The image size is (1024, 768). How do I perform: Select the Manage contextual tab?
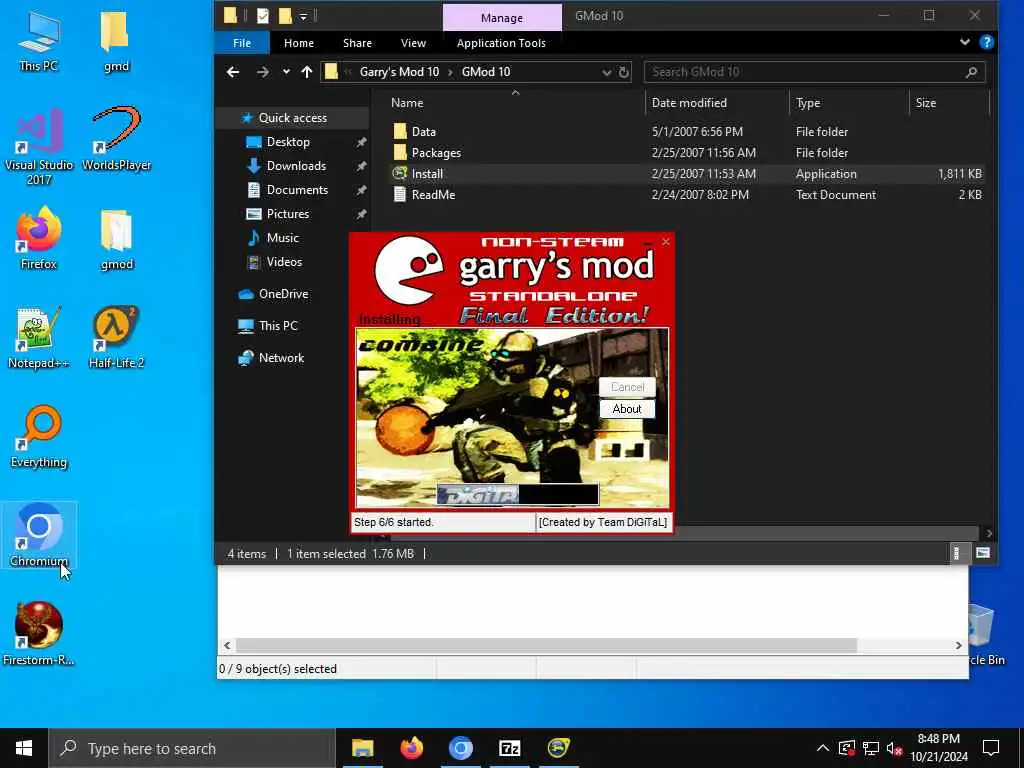point(502,18)
